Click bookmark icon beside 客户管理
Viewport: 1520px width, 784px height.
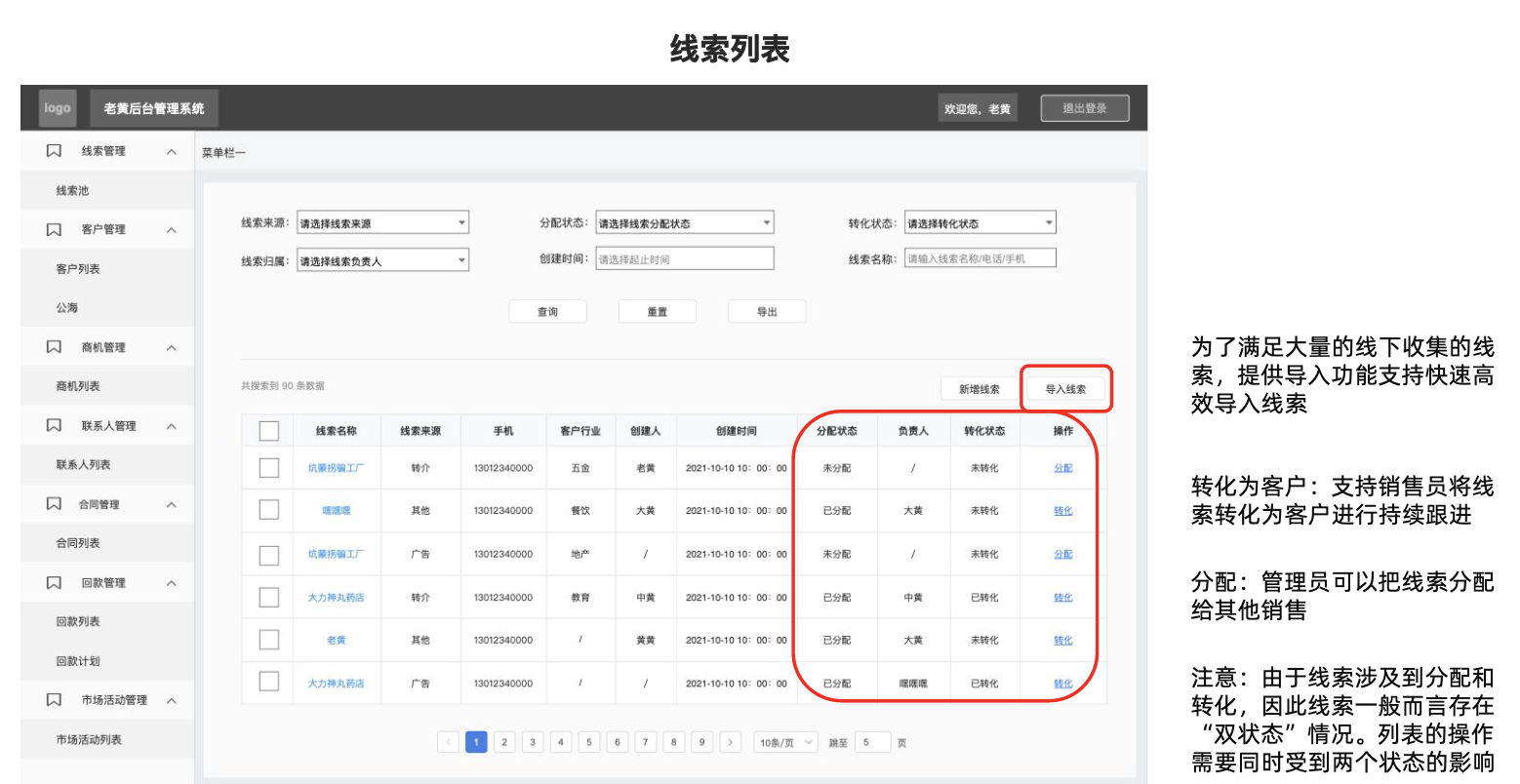point(54,229)
